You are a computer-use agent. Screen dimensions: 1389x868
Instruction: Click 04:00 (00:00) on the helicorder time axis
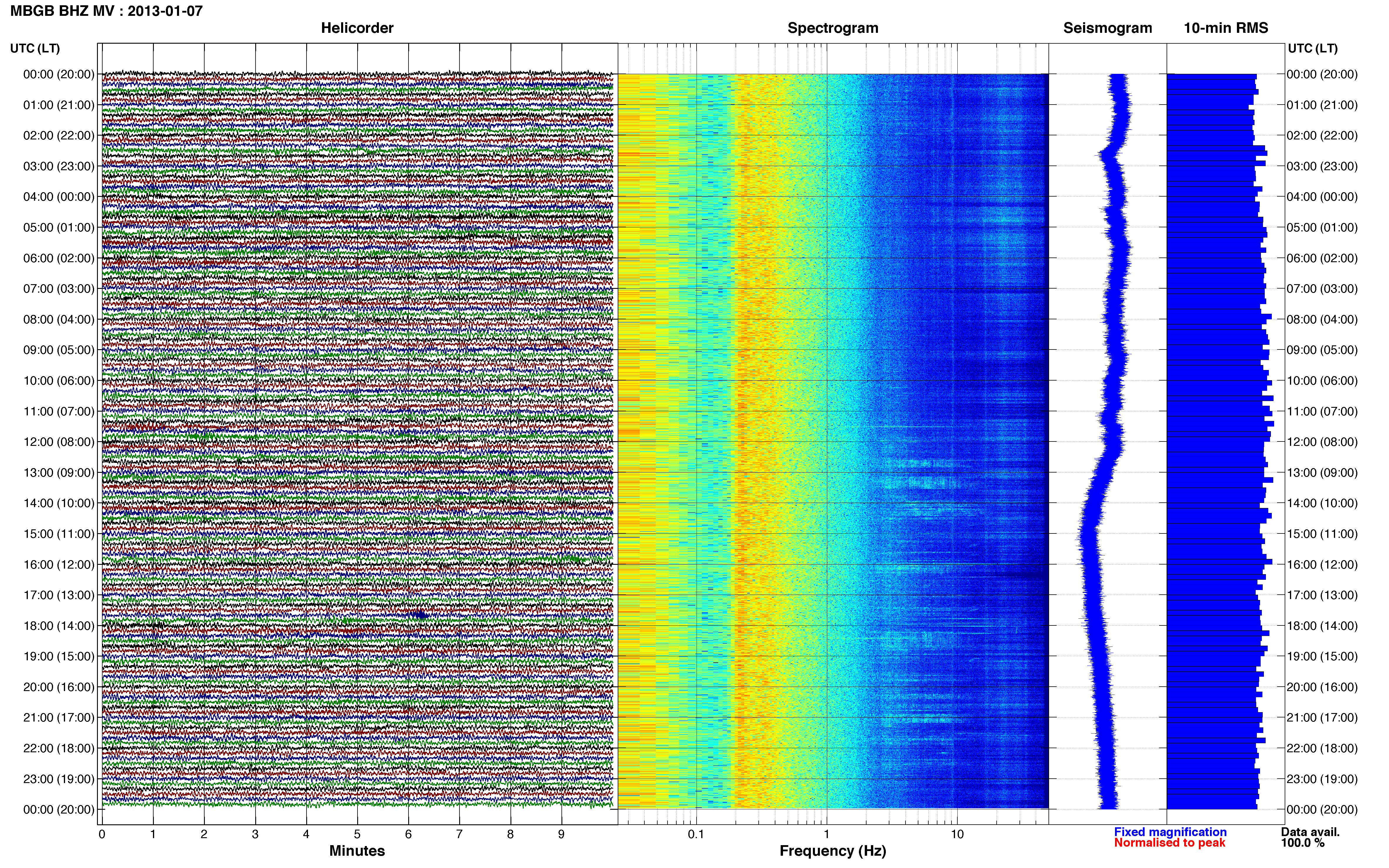59,197
